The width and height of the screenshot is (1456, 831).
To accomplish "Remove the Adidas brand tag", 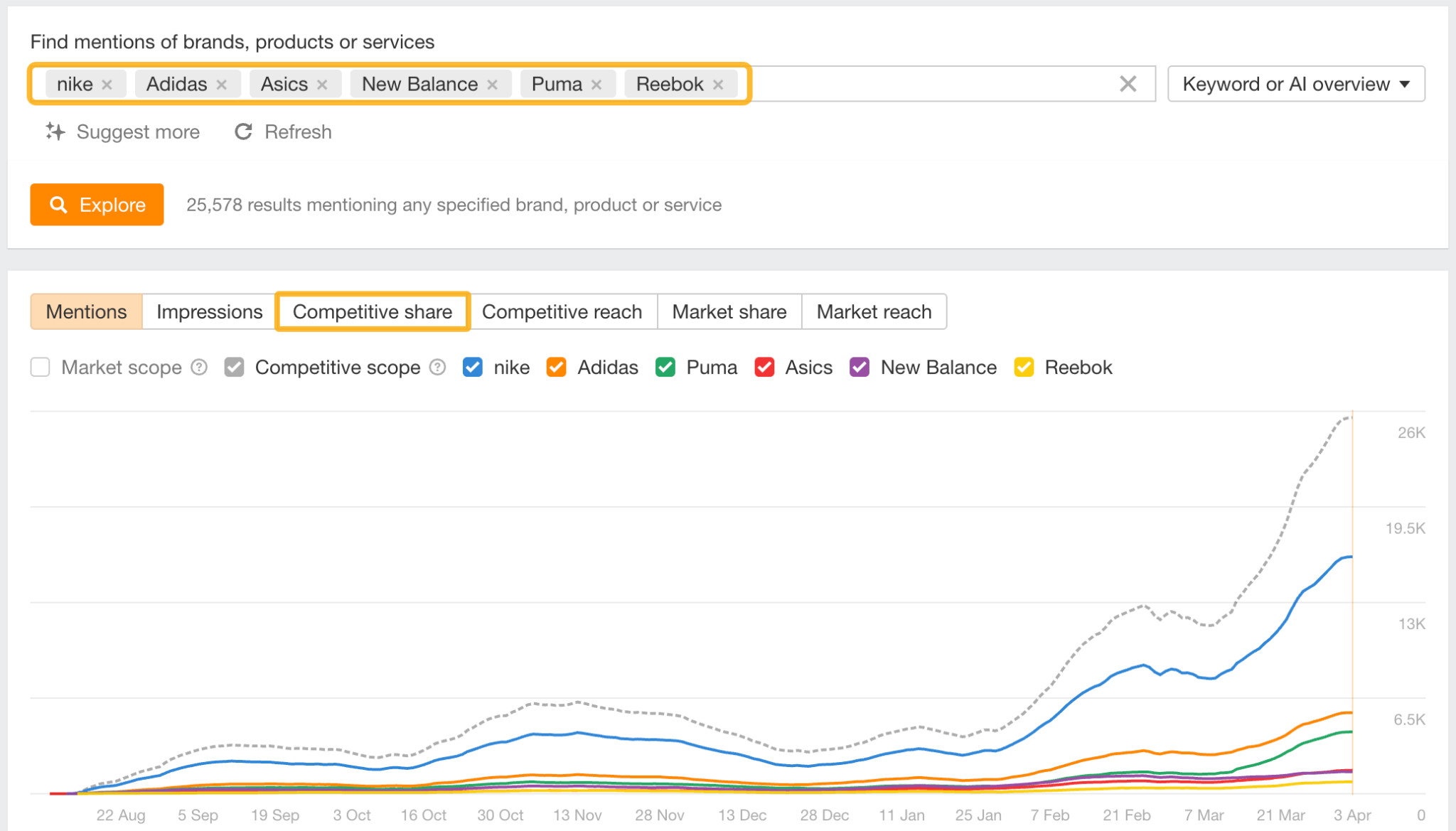I will [221, 83].
